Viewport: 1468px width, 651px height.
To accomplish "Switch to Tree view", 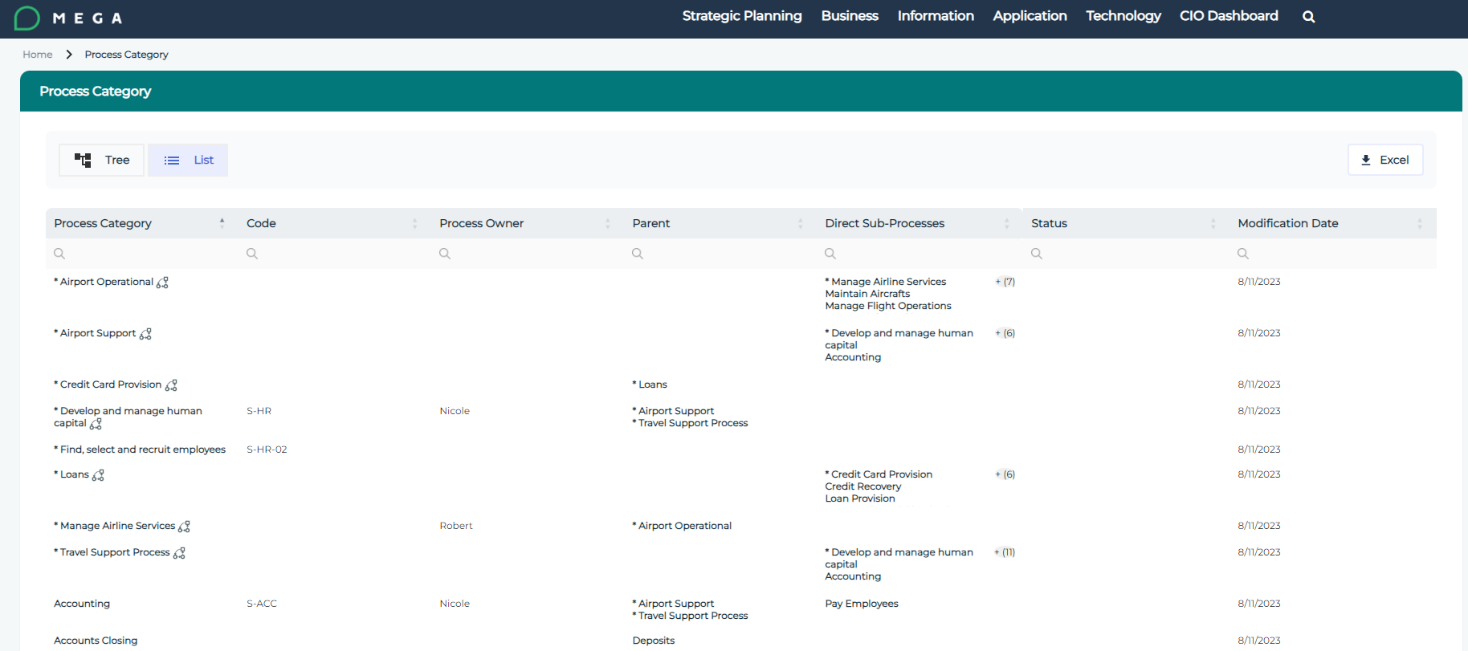I will 102,160.
